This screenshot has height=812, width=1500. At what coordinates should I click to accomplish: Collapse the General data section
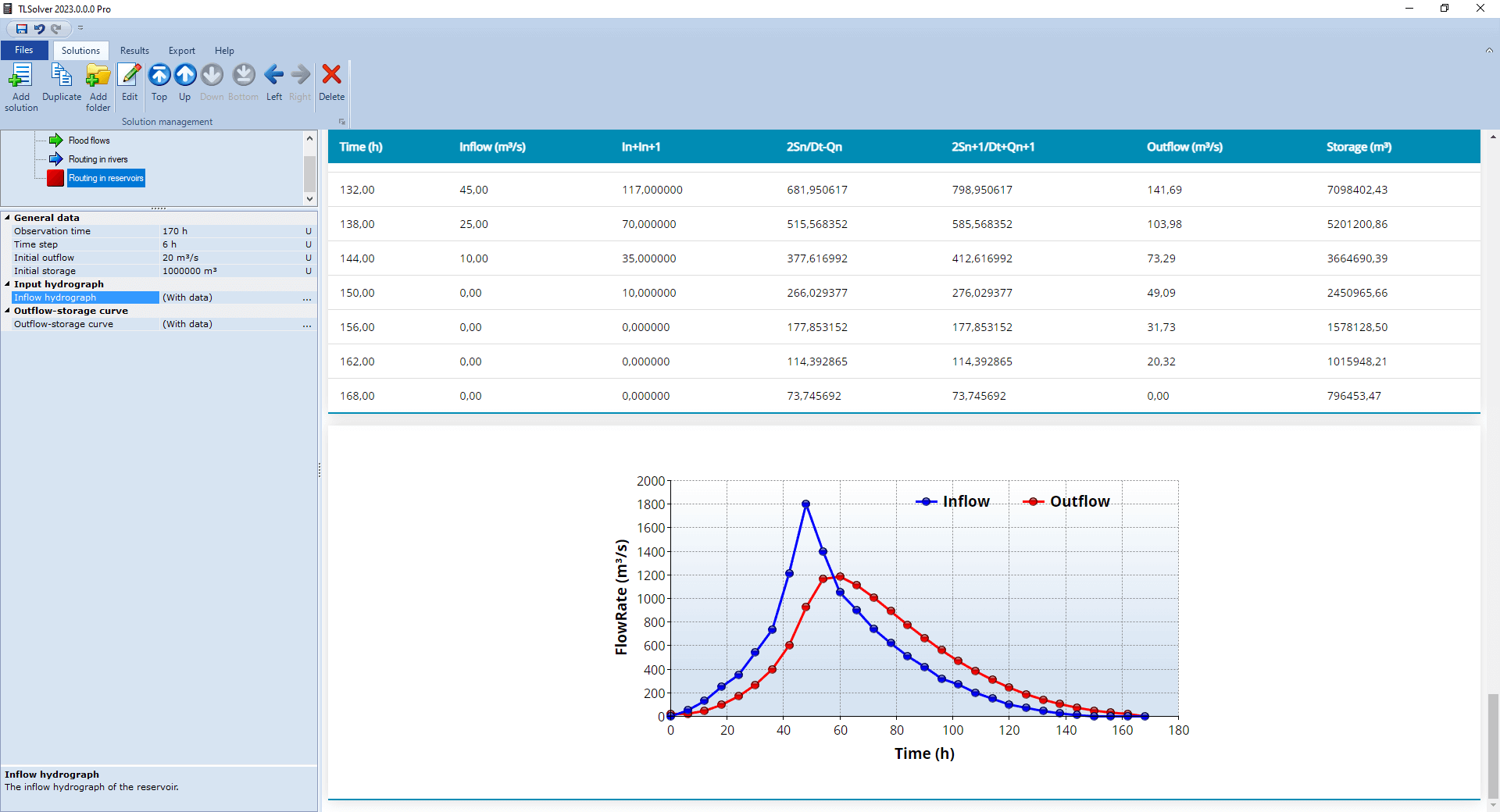point(8,218)
